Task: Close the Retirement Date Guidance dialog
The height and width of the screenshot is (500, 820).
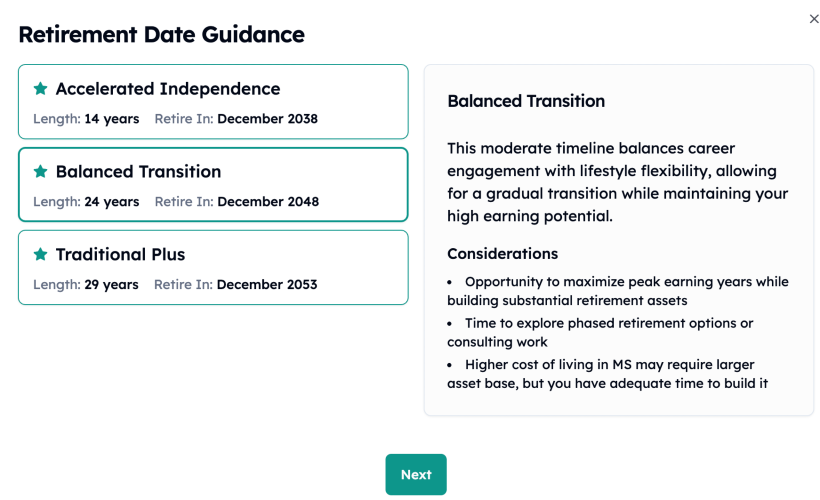Action: pos(814,19)
